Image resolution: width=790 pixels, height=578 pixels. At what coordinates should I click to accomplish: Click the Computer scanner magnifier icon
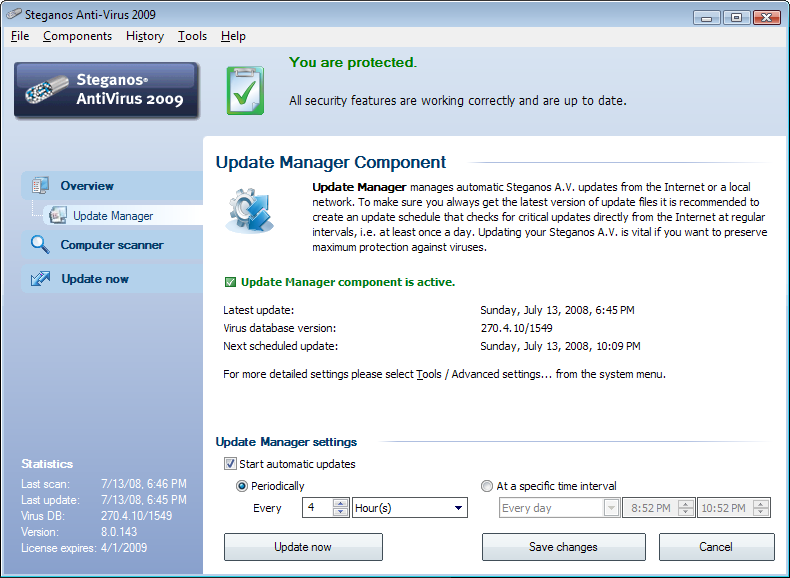point(40,244)
